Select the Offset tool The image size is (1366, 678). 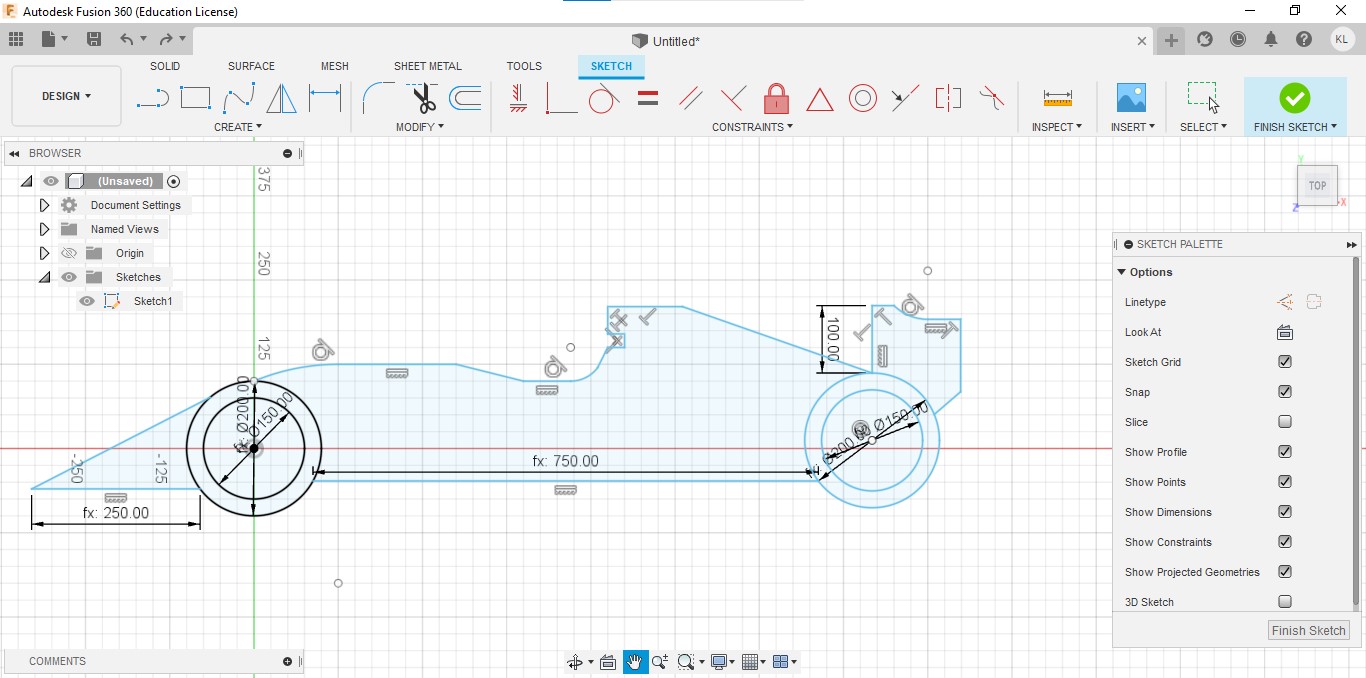(466, 98)
